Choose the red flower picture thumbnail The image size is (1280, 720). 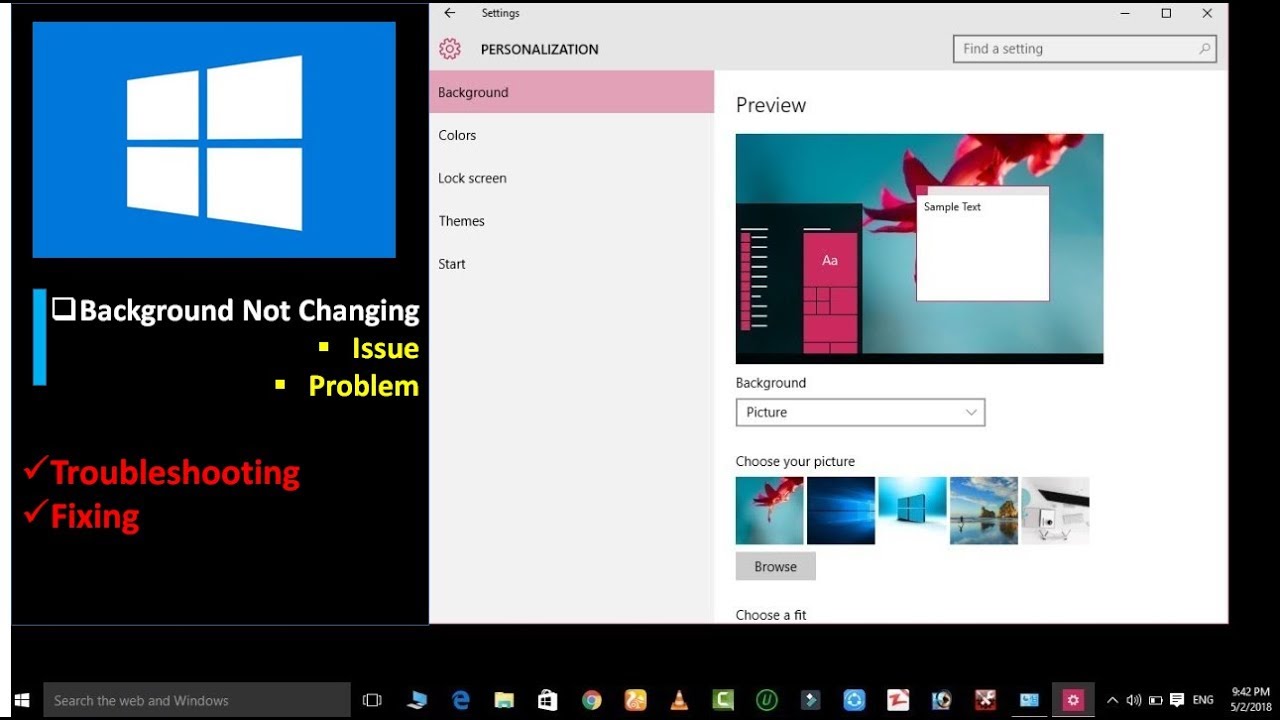point(770,510)
